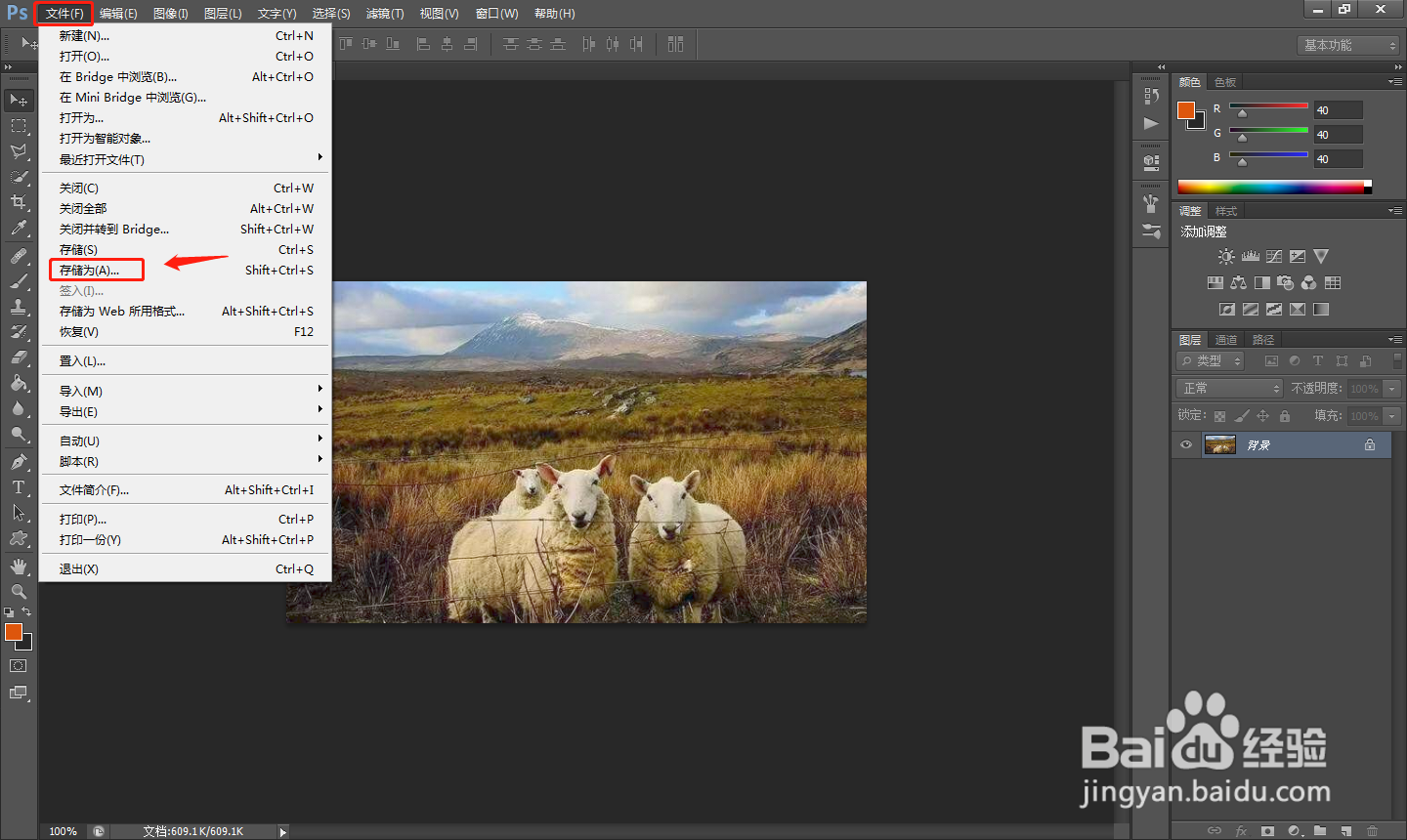Swap foreground and background colors
Viewport: 1407px width, 840px height.
point(27,611)
